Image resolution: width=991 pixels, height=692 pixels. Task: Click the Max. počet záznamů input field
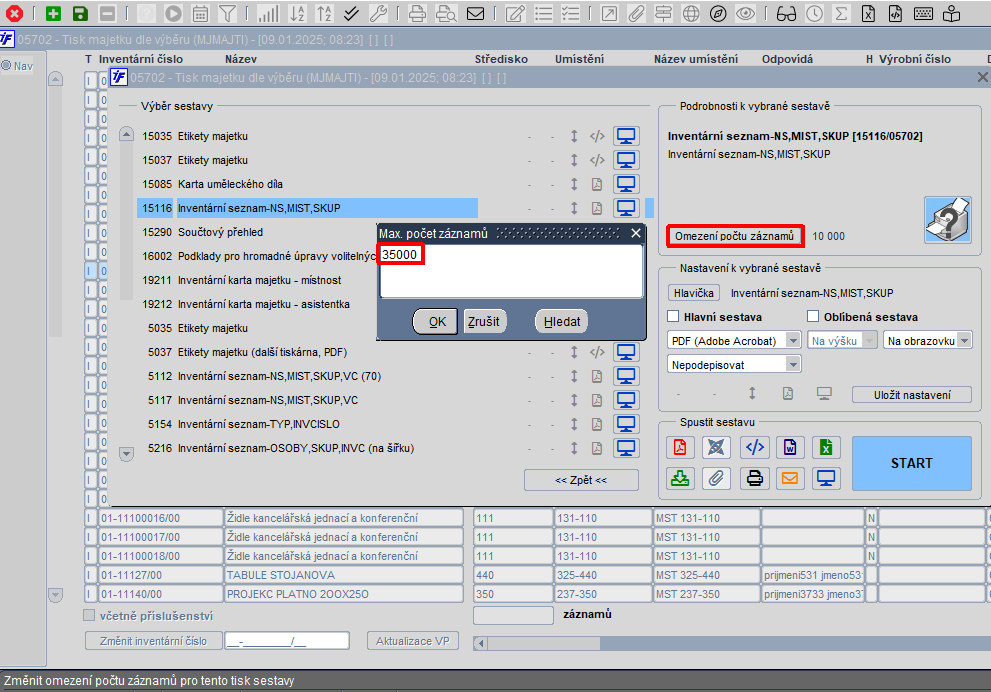(x=511, y=270)
